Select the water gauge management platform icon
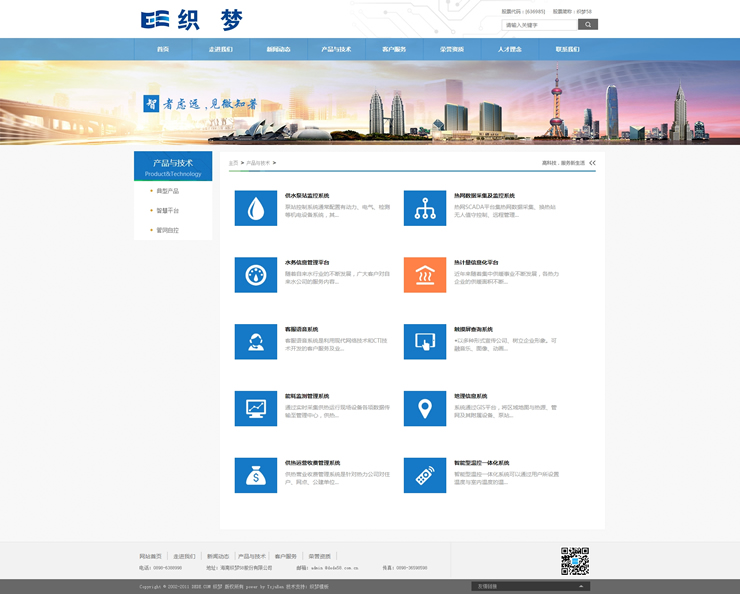This screenshot has height=594, width=740. pos(256,275)
